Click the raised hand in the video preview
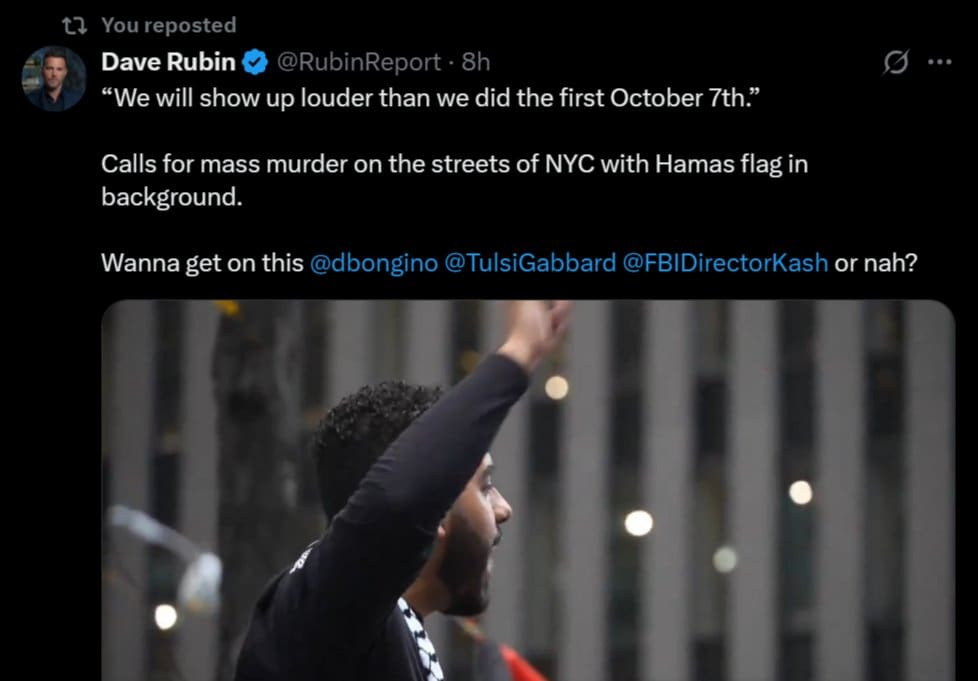Screen dimensions: 978x681 click(538, 331)
